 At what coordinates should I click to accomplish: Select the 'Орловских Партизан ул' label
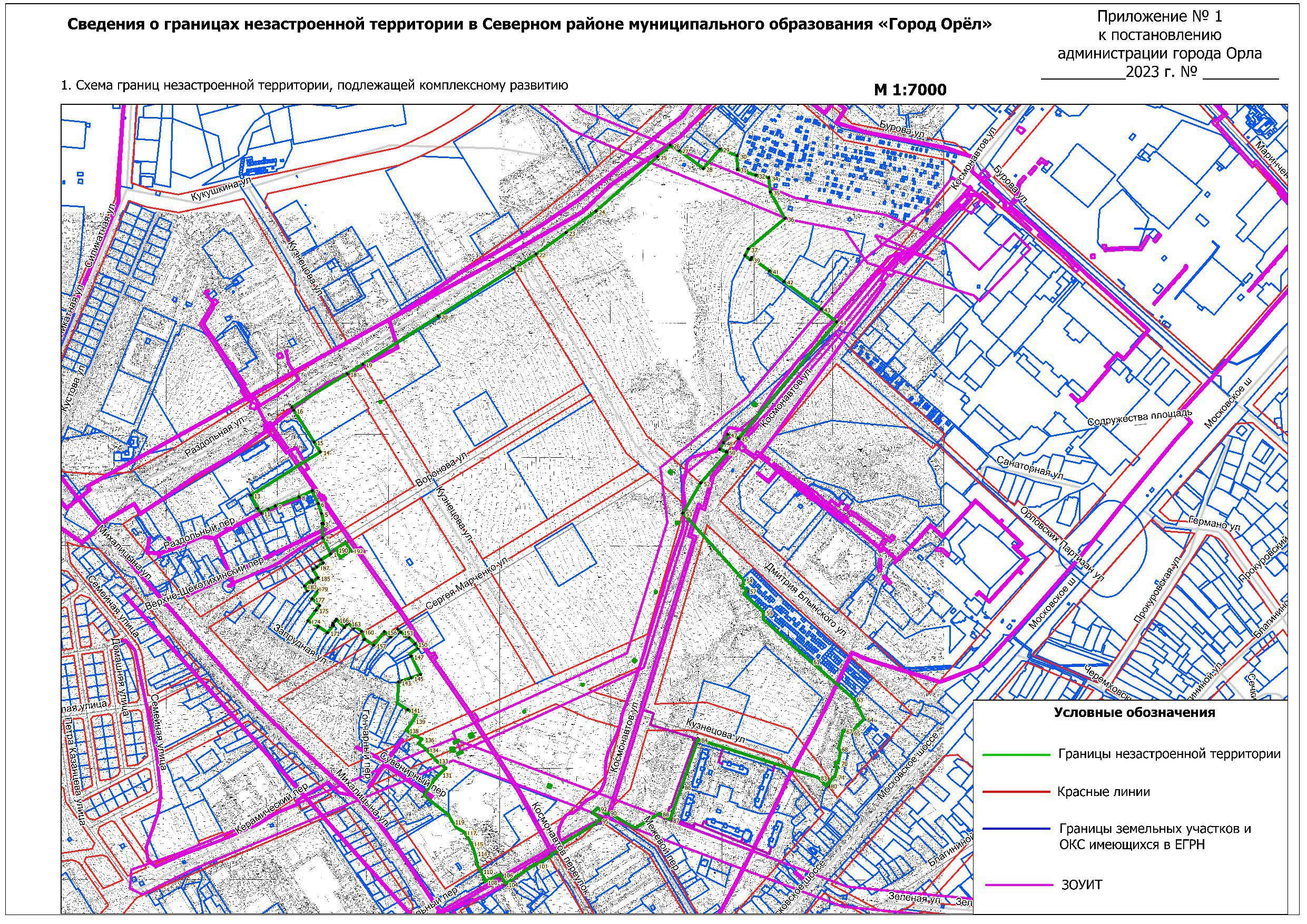(1062, 543)
